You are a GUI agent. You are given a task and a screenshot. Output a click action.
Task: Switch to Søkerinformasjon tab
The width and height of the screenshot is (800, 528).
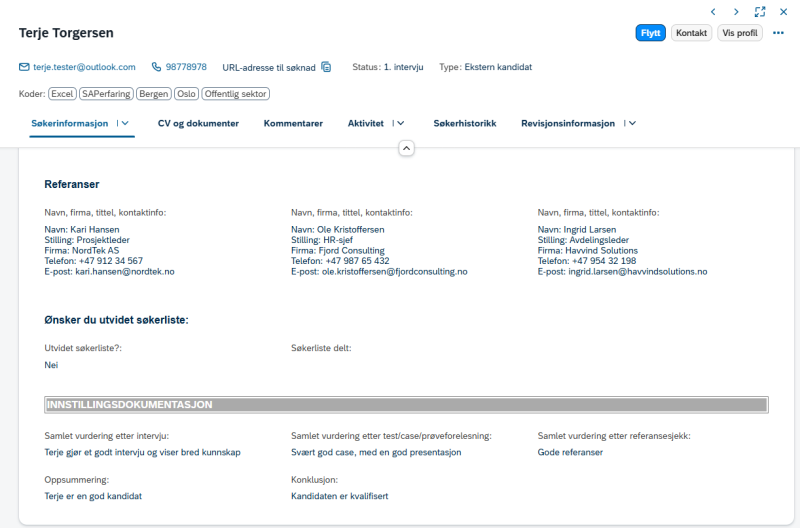[x=69, y=123]
